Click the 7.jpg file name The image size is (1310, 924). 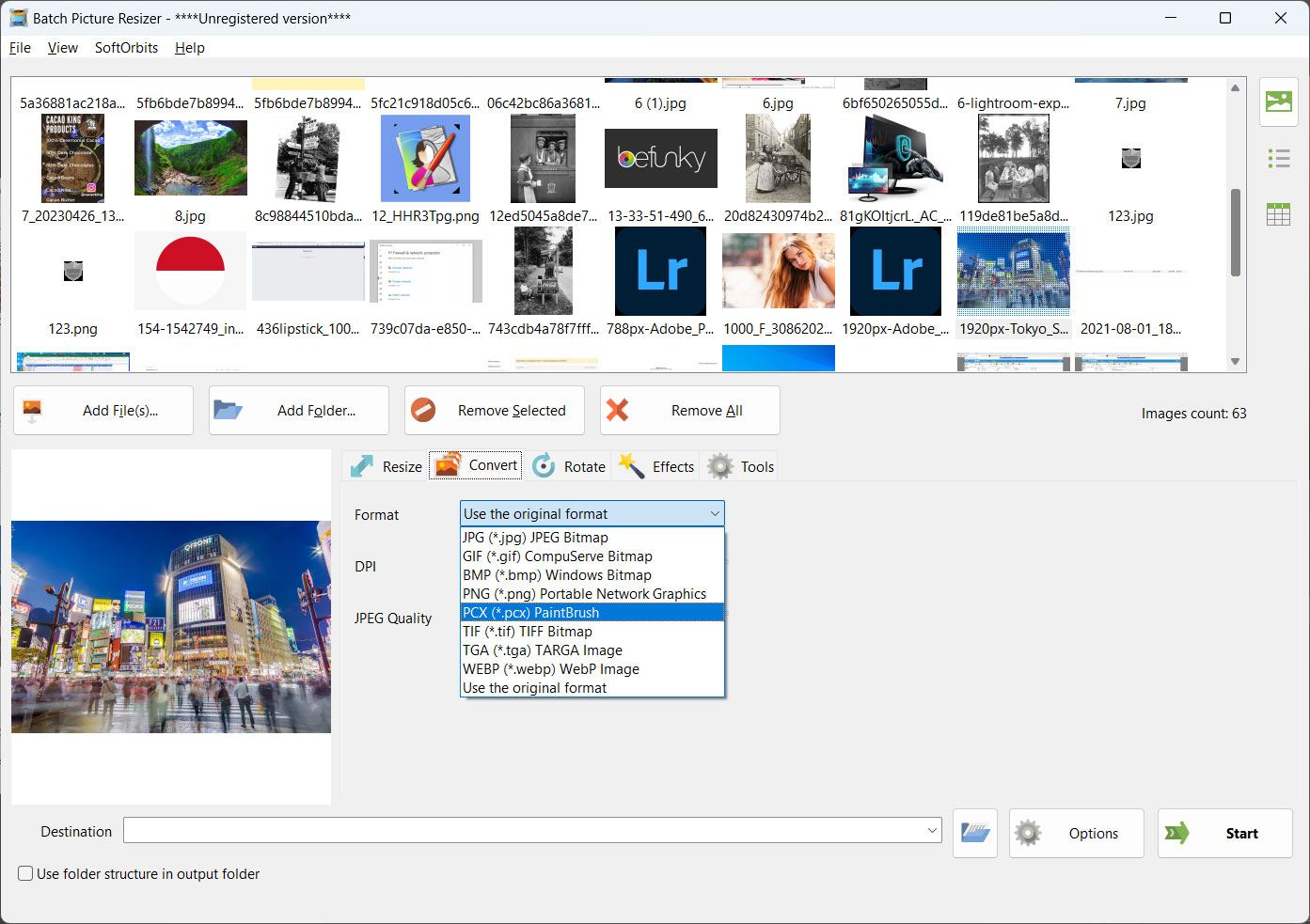point(1130,103)
